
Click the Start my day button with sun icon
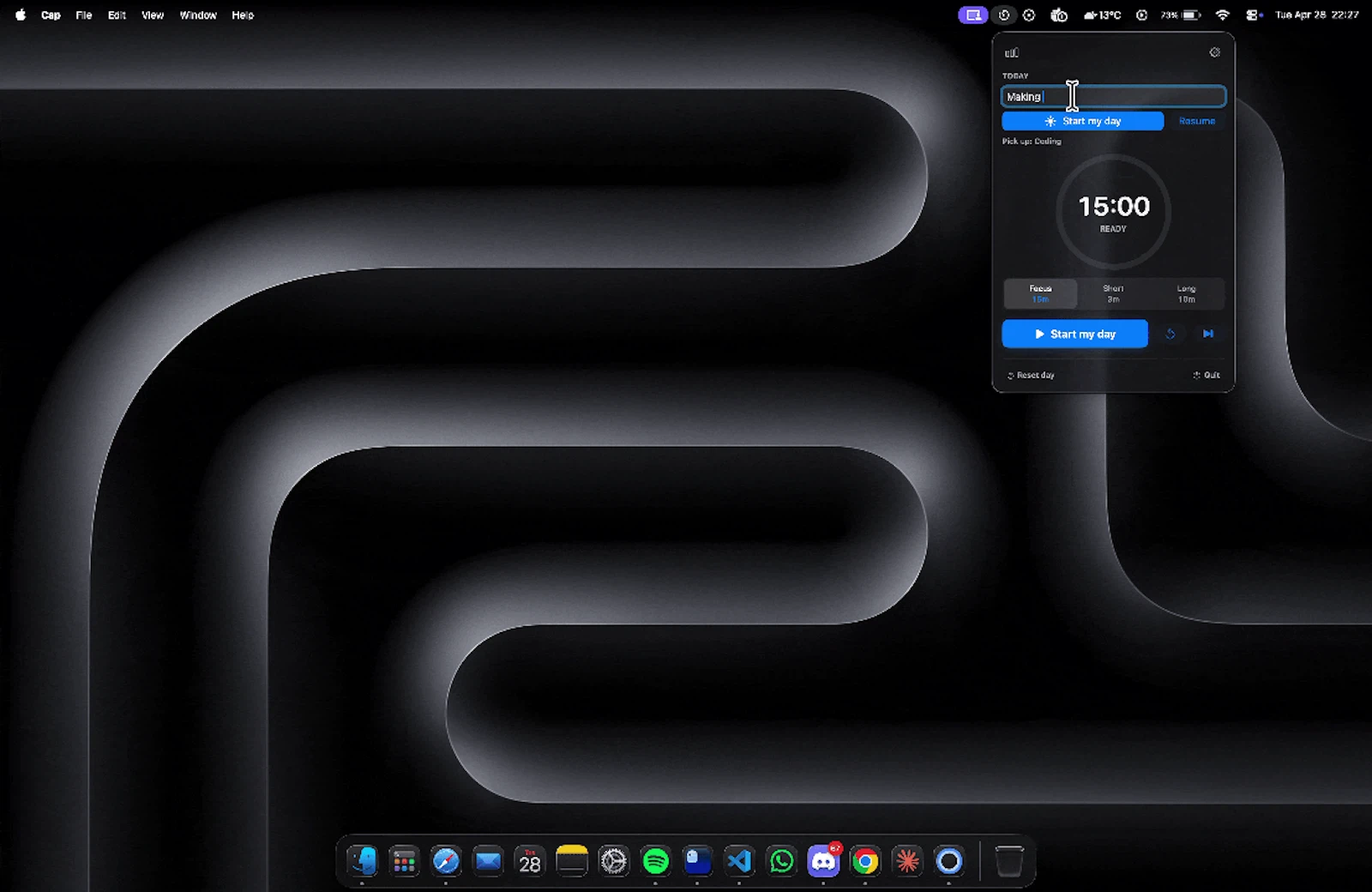1082,121
